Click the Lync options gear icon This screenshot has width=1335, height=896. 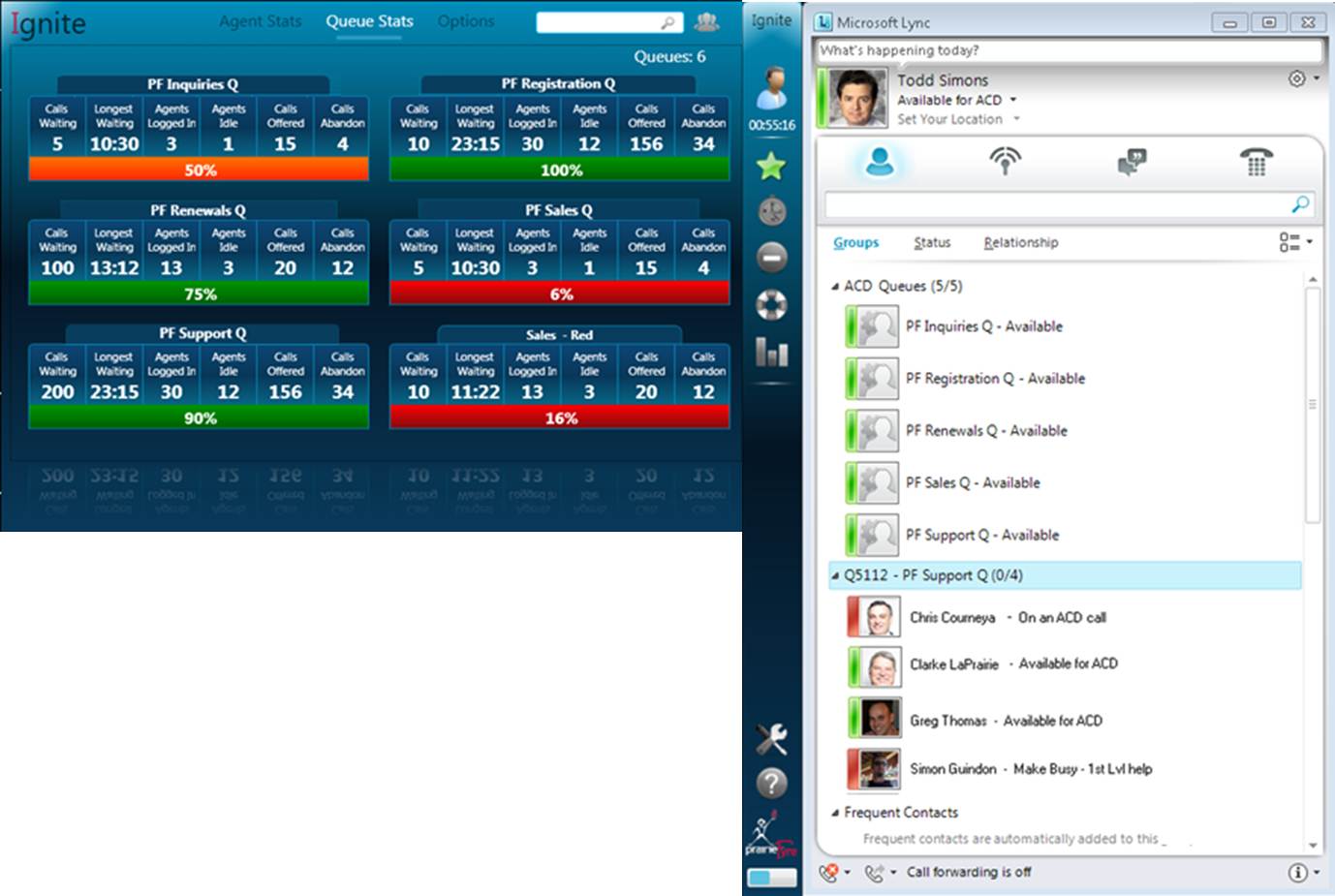tap(1296, 78)
